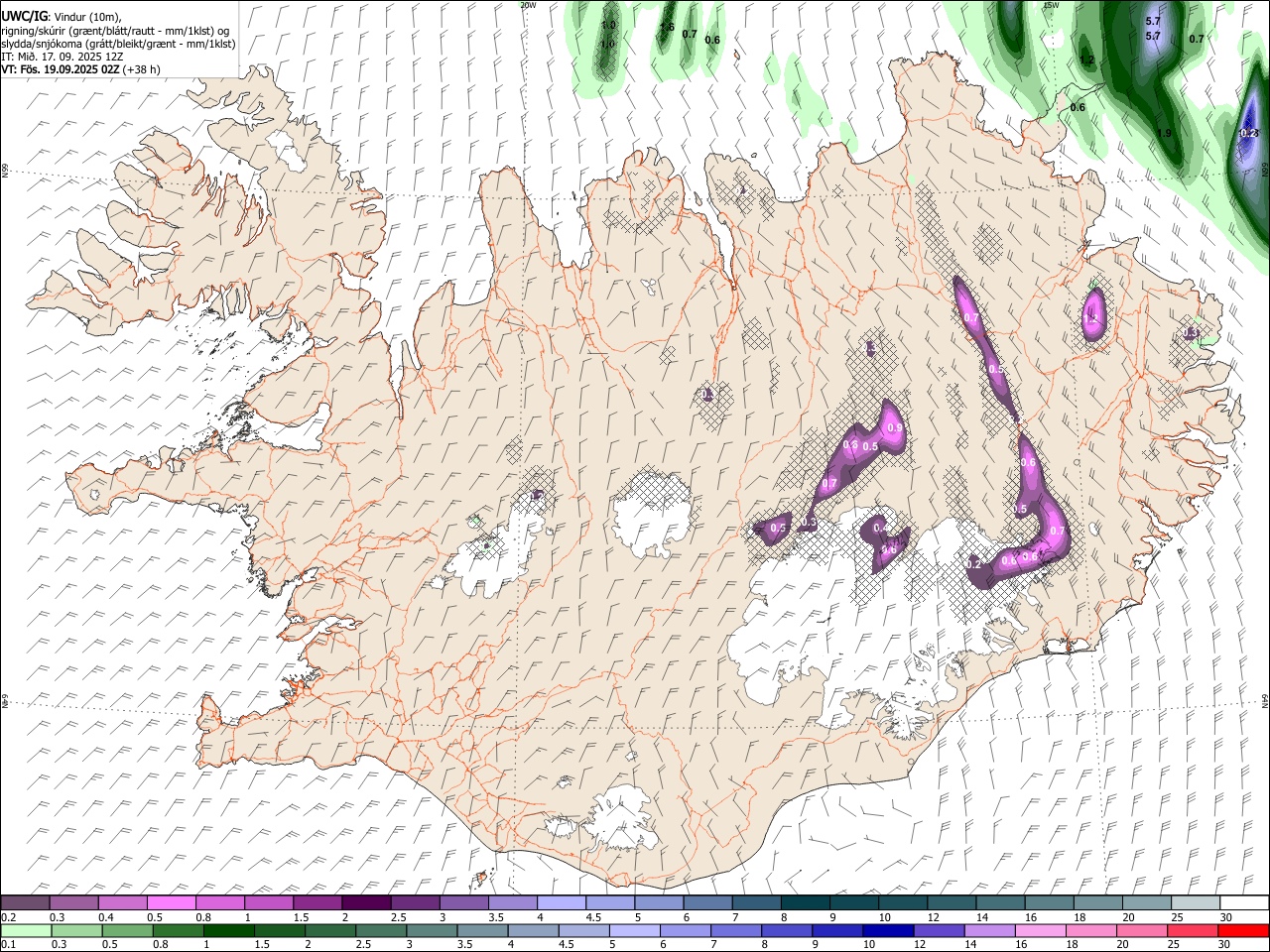Click the '15W' longitude label
1270x952 pixels.
pyautogui.click(x=1051, y=5)
